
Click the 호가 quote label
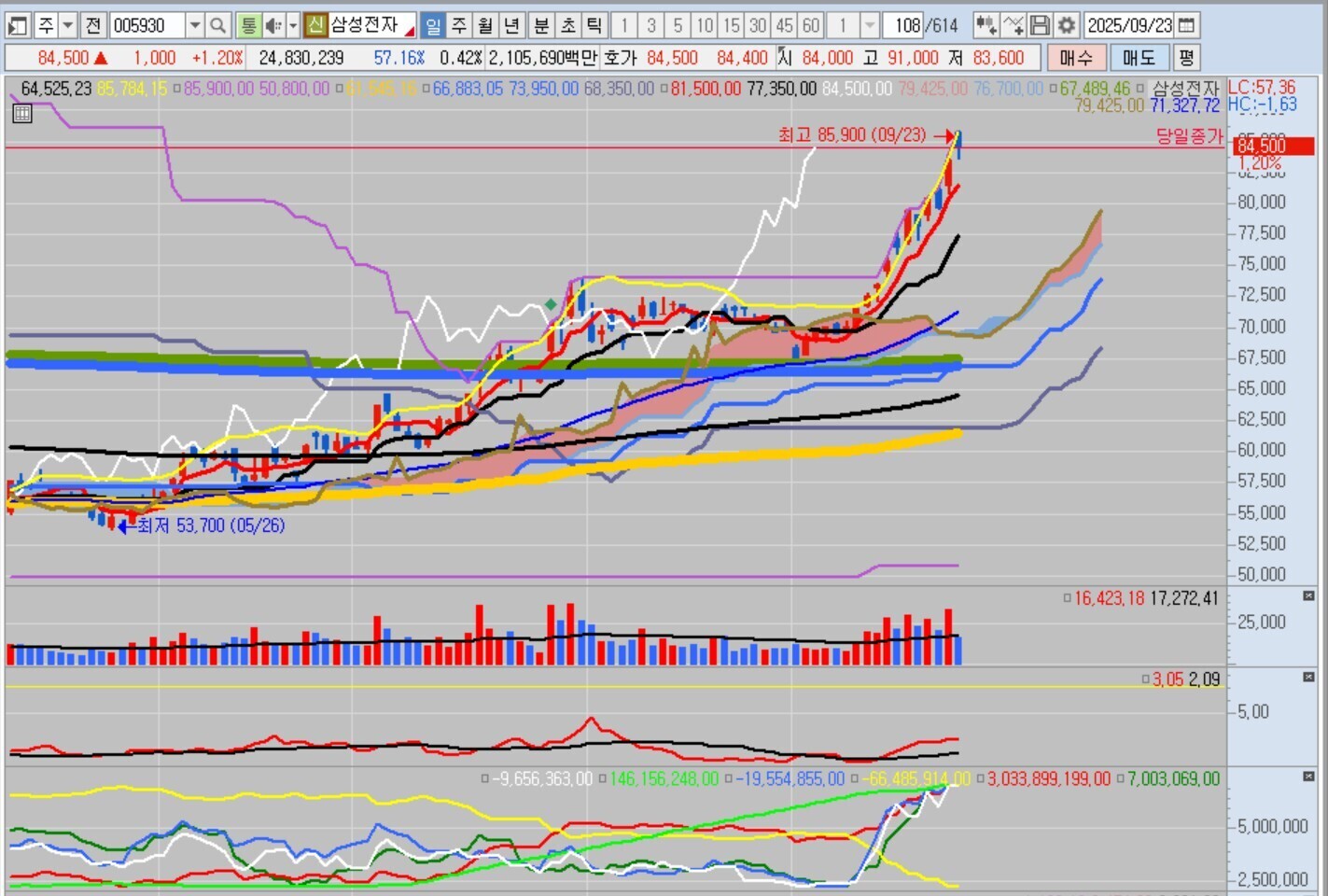tap(620, 58)
